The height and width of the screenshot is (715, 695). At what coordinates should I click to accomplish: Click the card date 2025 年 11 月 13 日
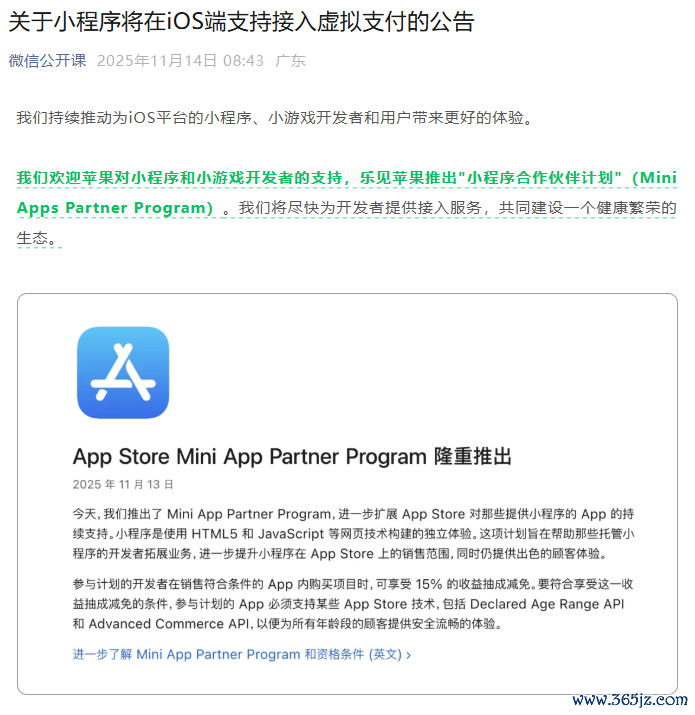point(123,484)
